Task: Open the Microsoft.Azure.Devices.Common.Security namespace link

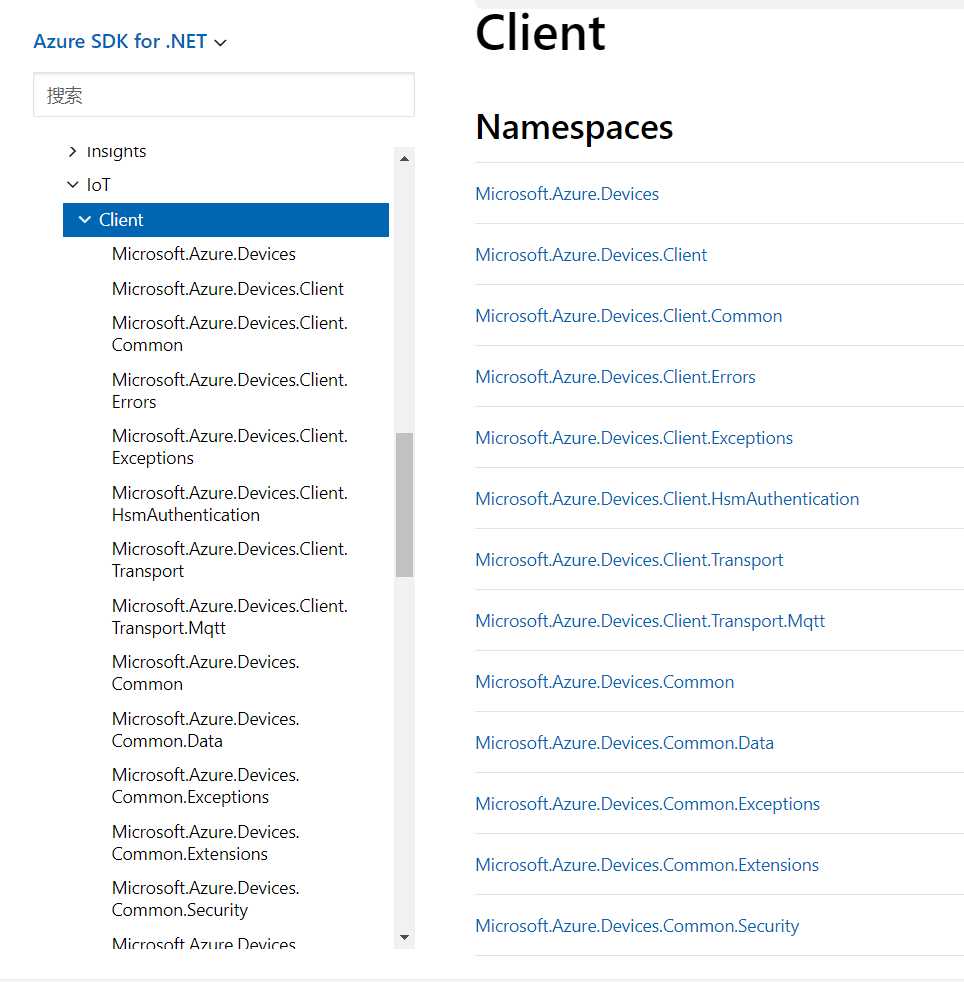Action: coord(637,926)
